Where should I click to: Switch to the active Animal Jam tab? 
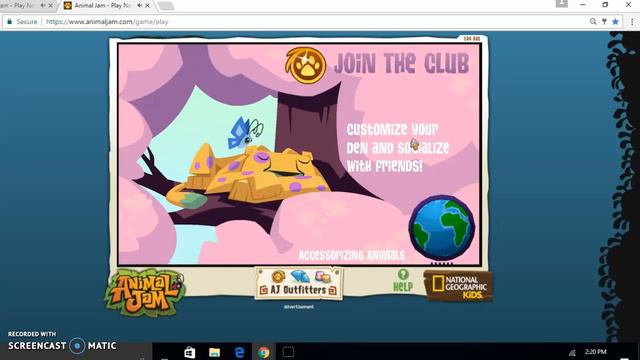(102, 6)
